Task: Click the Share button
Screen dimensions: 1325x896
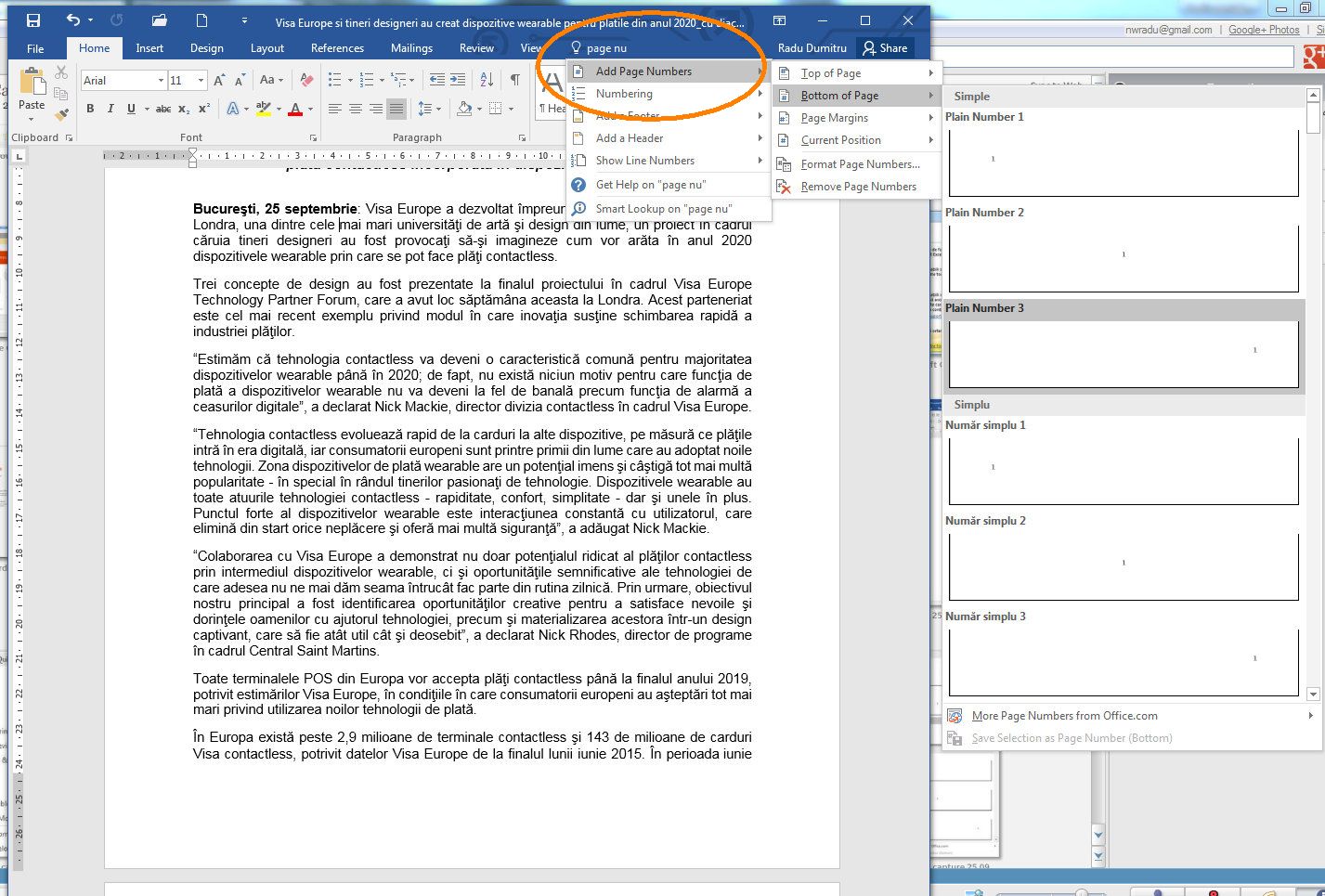Action: [884, 48]
